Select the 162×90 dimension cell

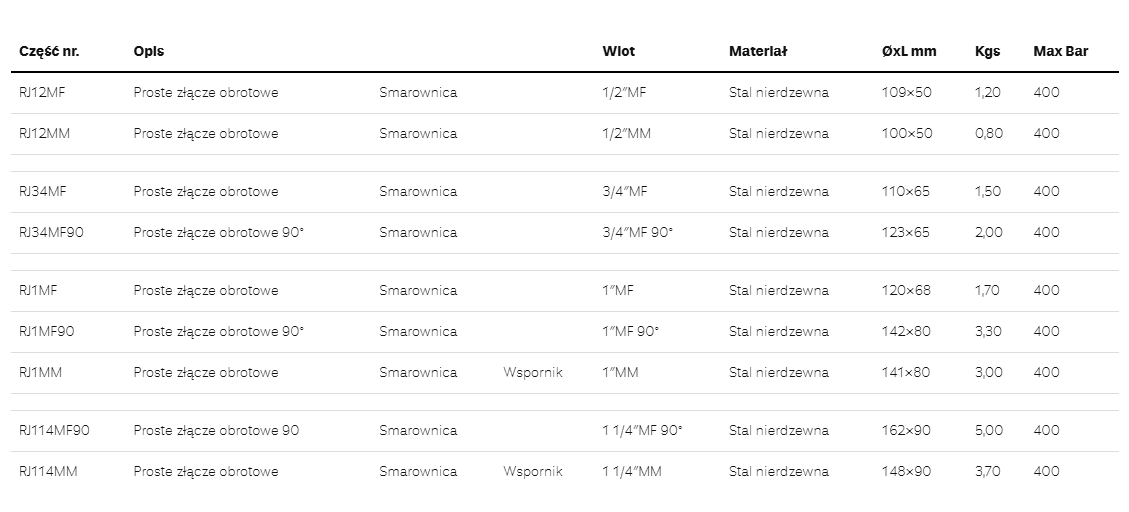pos(906,430)
